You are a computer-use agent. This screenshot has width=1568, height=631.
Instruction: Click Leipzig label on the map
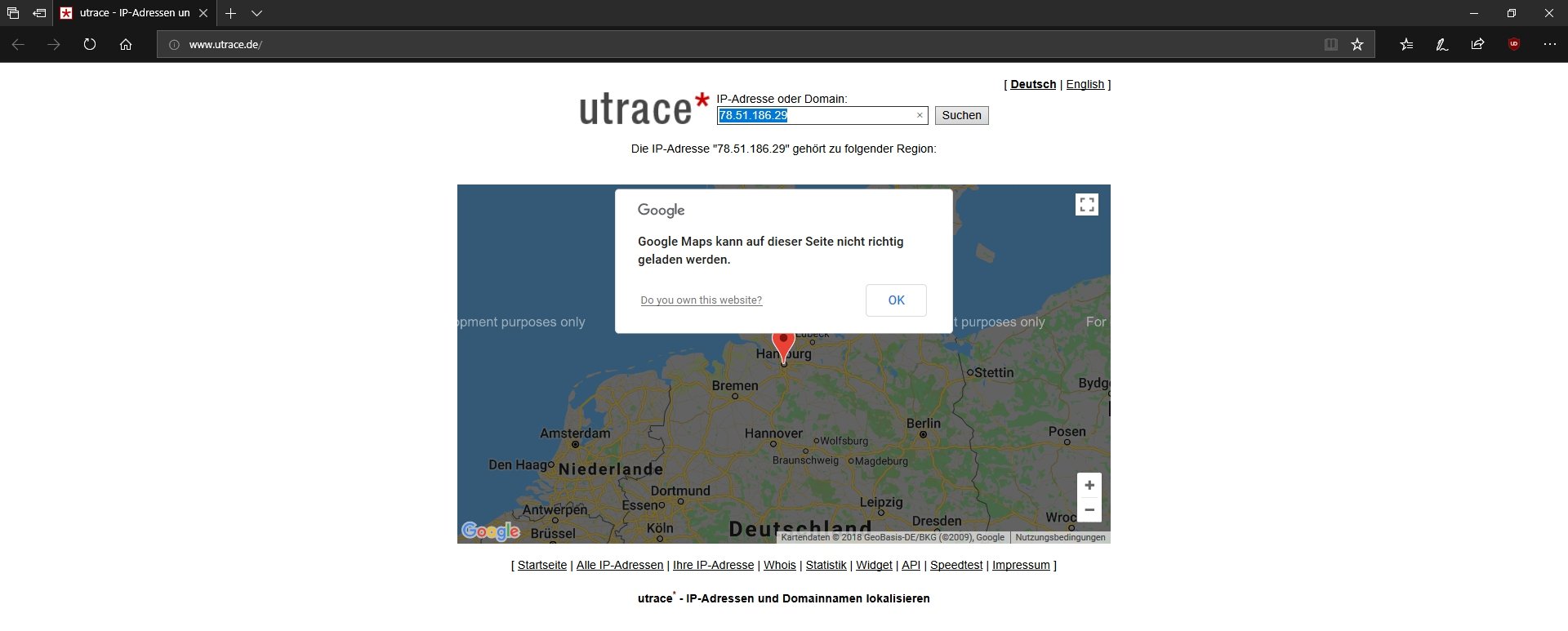click(x=881, y=502)
